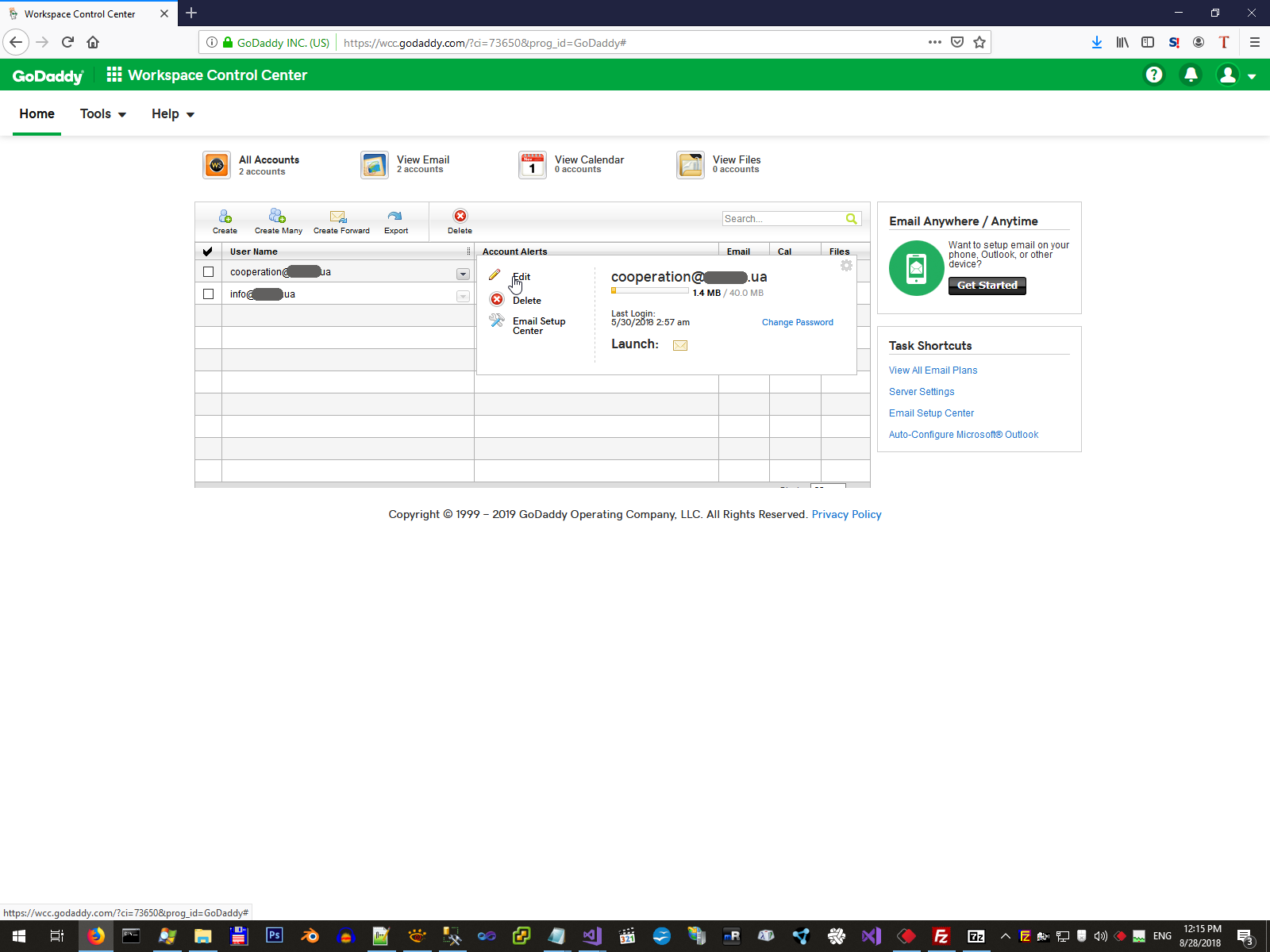Image resolution: width=1270 pixels, height=952 pixels.
Task: Click the browser address bar URL
Action: coord(485,43)
